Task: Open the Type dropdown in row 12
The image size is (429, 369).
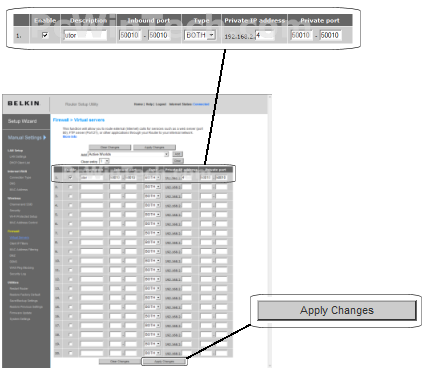Action: pyautogui.click(x=152, y=279)
